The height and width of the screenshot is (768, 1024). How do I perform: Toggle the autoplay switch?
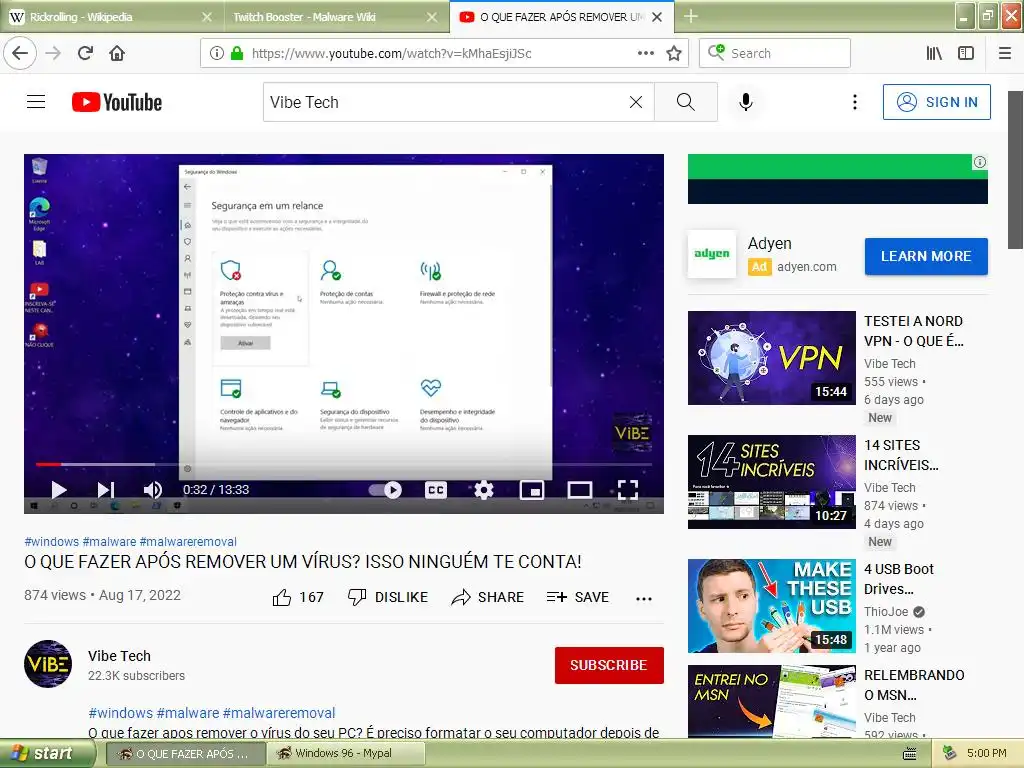pyautogui.click(x=385, y=490)
